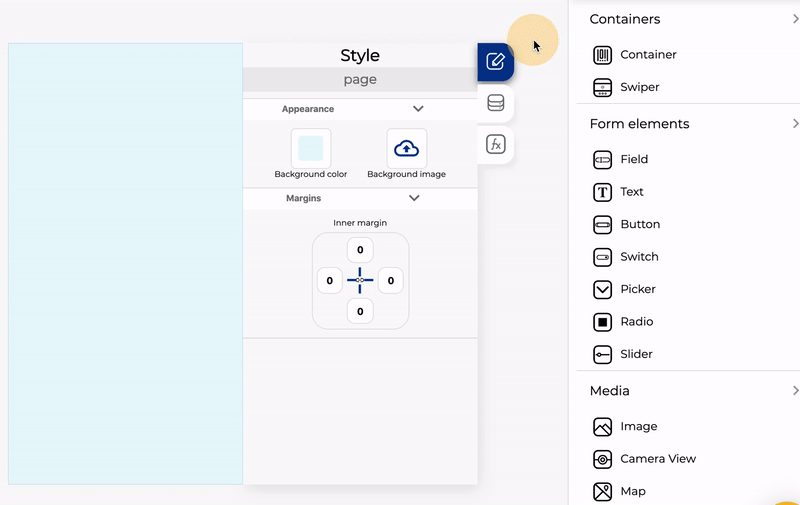Select the Slider component icon

click(603, 355)
